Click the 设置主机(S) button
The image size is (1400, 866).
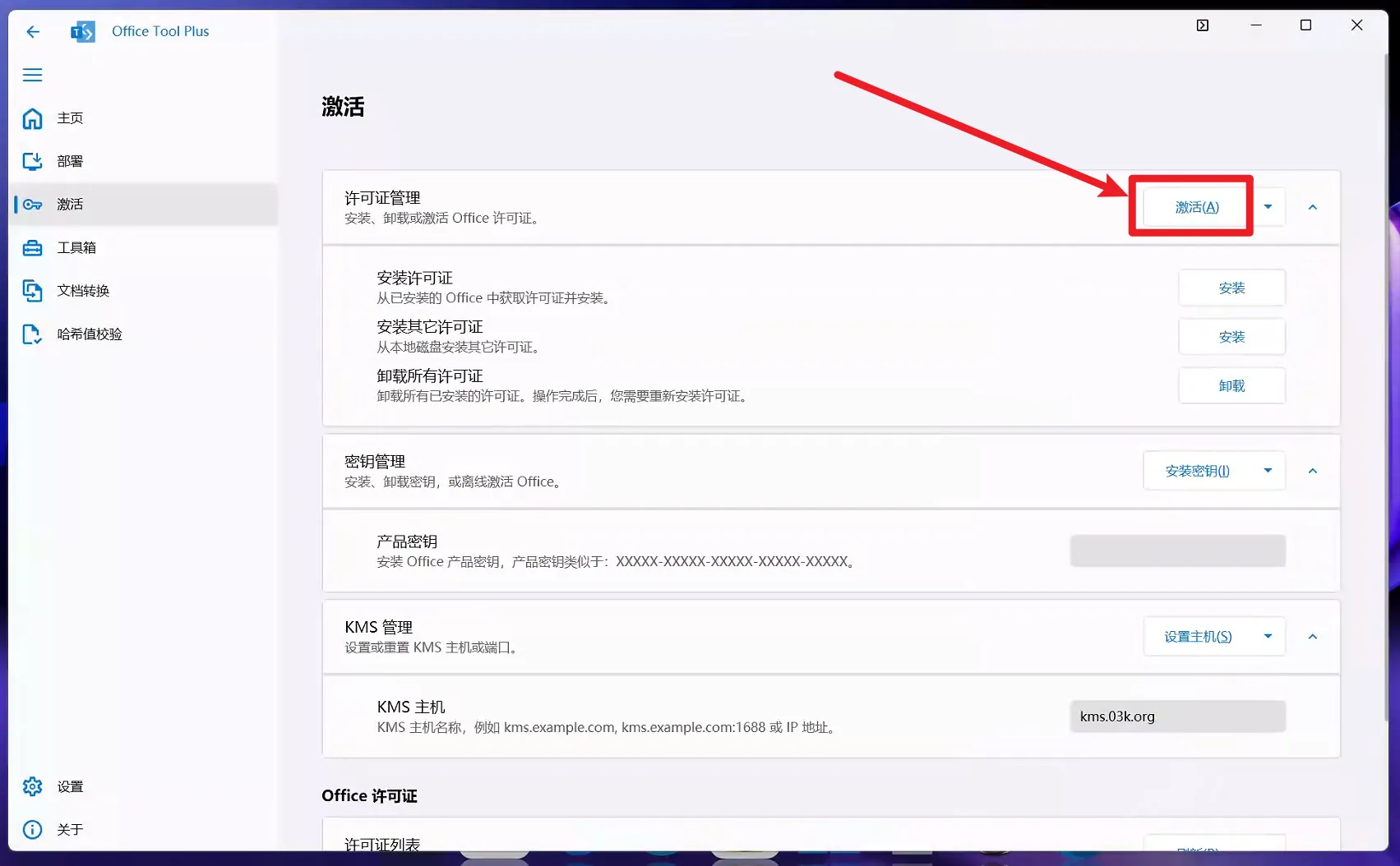tap(1197, 637)
